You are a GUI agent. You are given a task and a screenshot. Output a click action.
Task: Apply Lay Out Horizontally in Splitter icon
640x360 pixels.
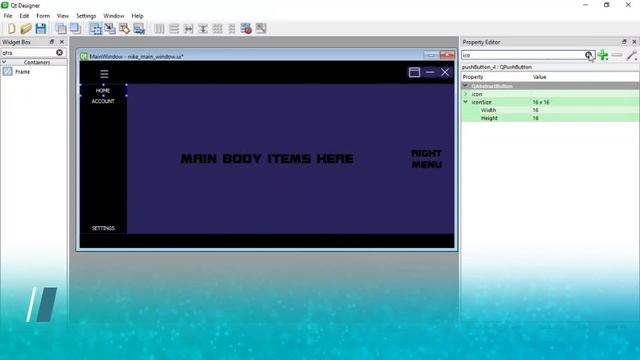point(188,29)
